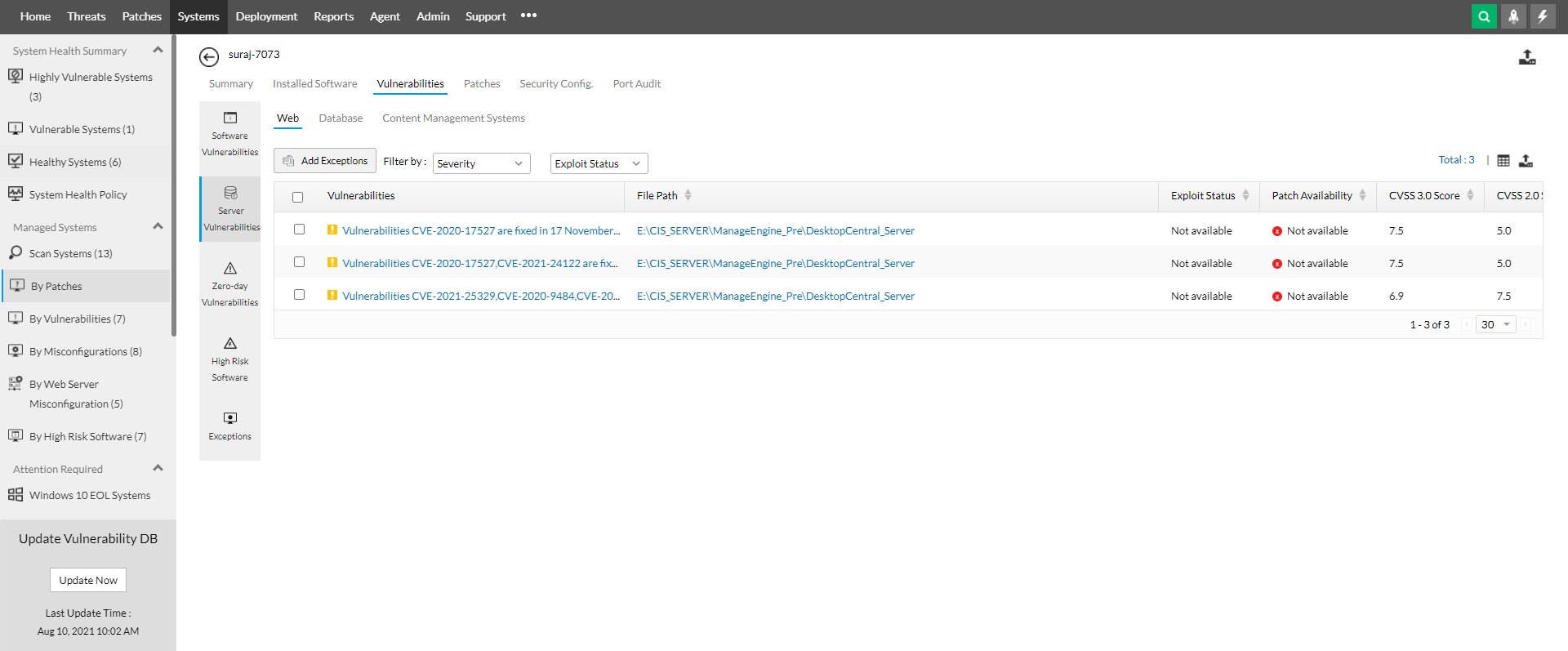Click the Healthy Systems checkmark icon
This screenshot has height=651, width=1568.
16,161
